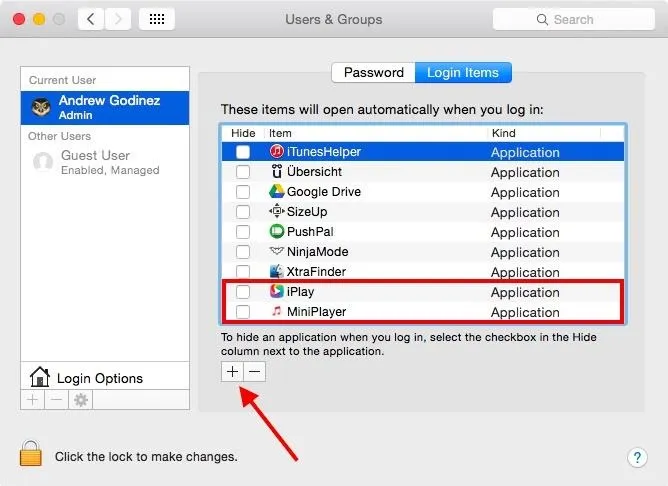Screen dimensions: 668x486
Task: Toggle Hide checkbox for iPlay
Action: pos(243,292)
